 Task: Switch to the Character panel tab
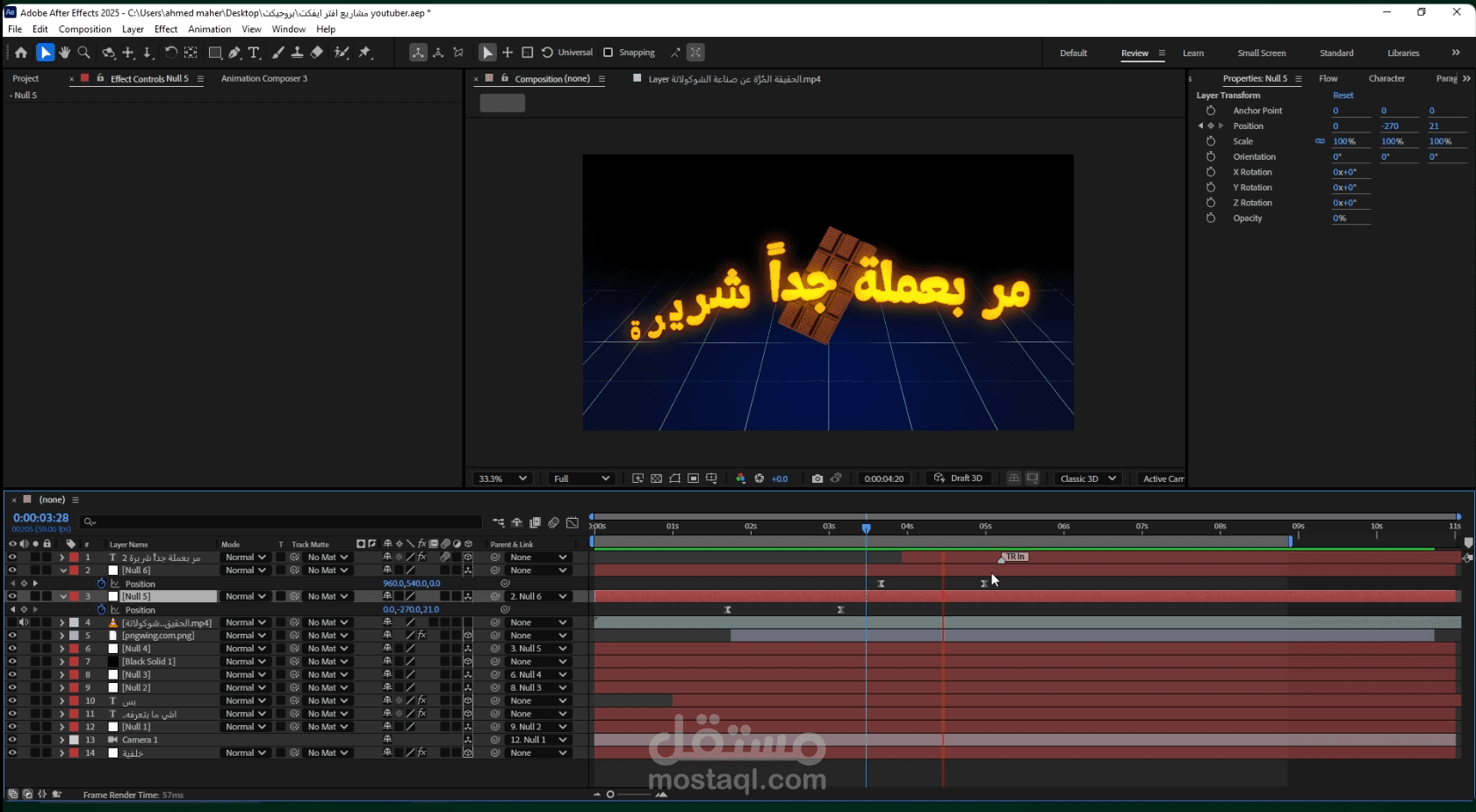[1386, 79]
